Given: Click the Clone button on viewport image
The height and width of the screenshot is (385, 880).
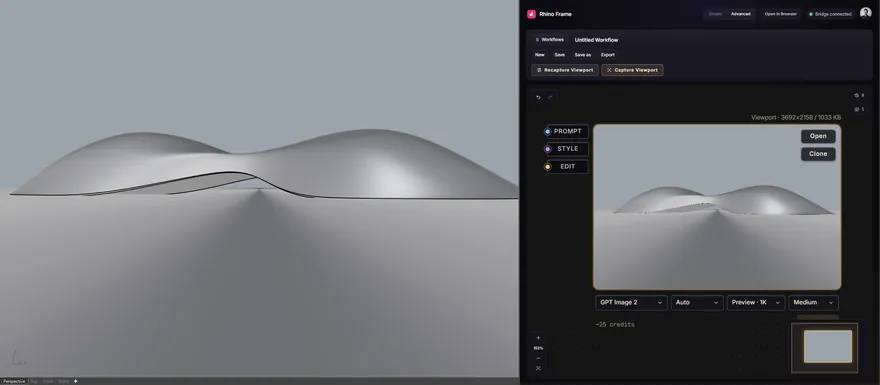Looking at the screenshot, I should 818,154.
